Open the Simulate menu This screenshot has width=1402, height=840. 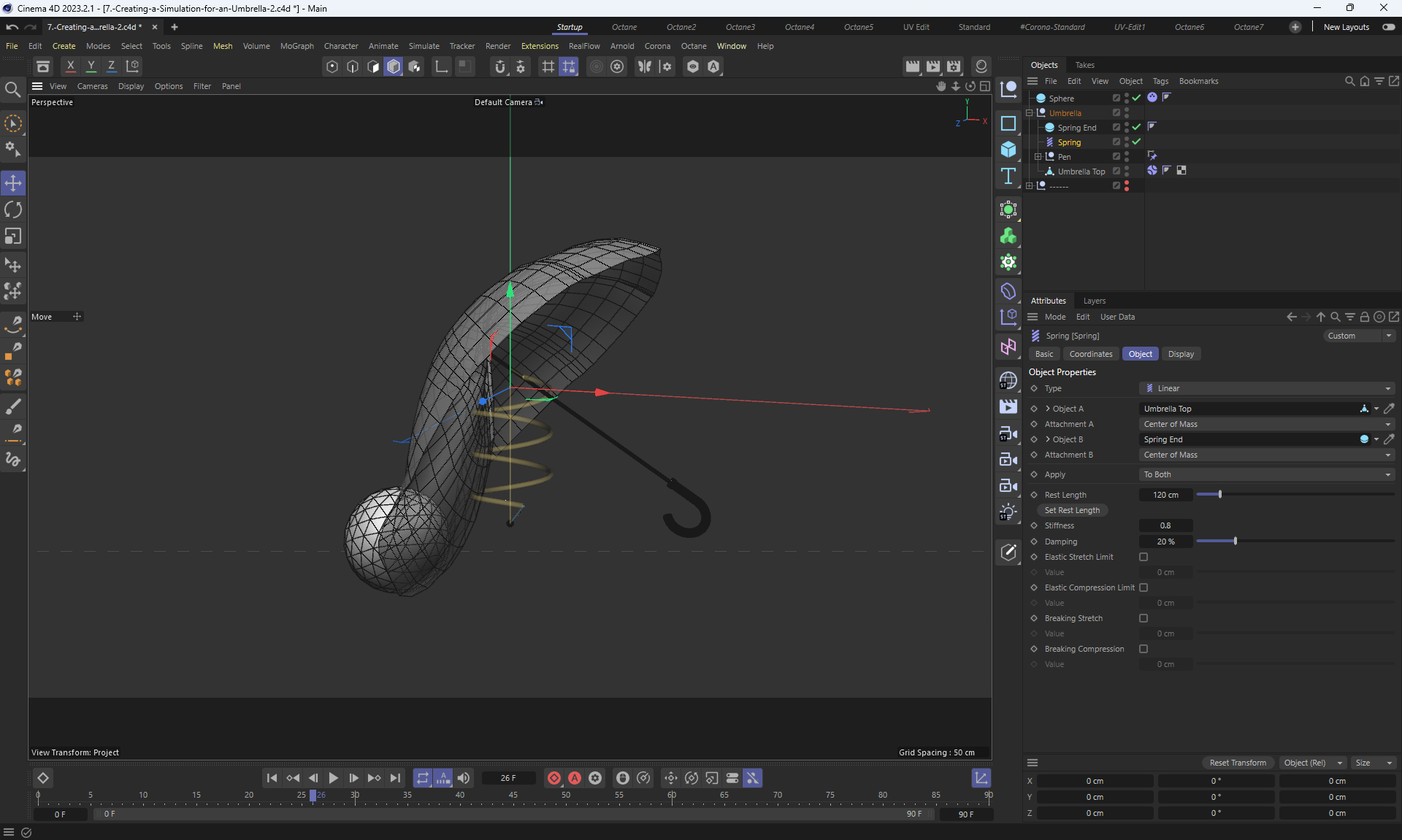tap(424, 46)
